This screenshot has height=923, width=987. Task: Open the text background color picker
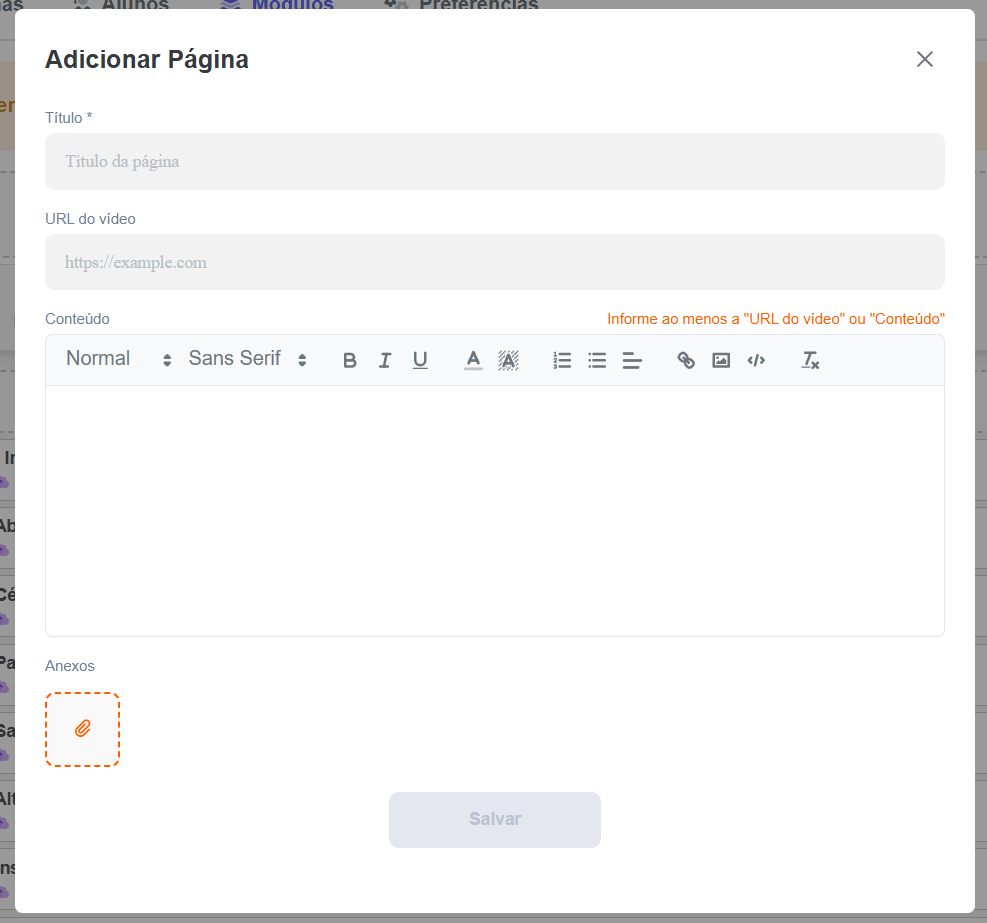[x=508, y=360]
